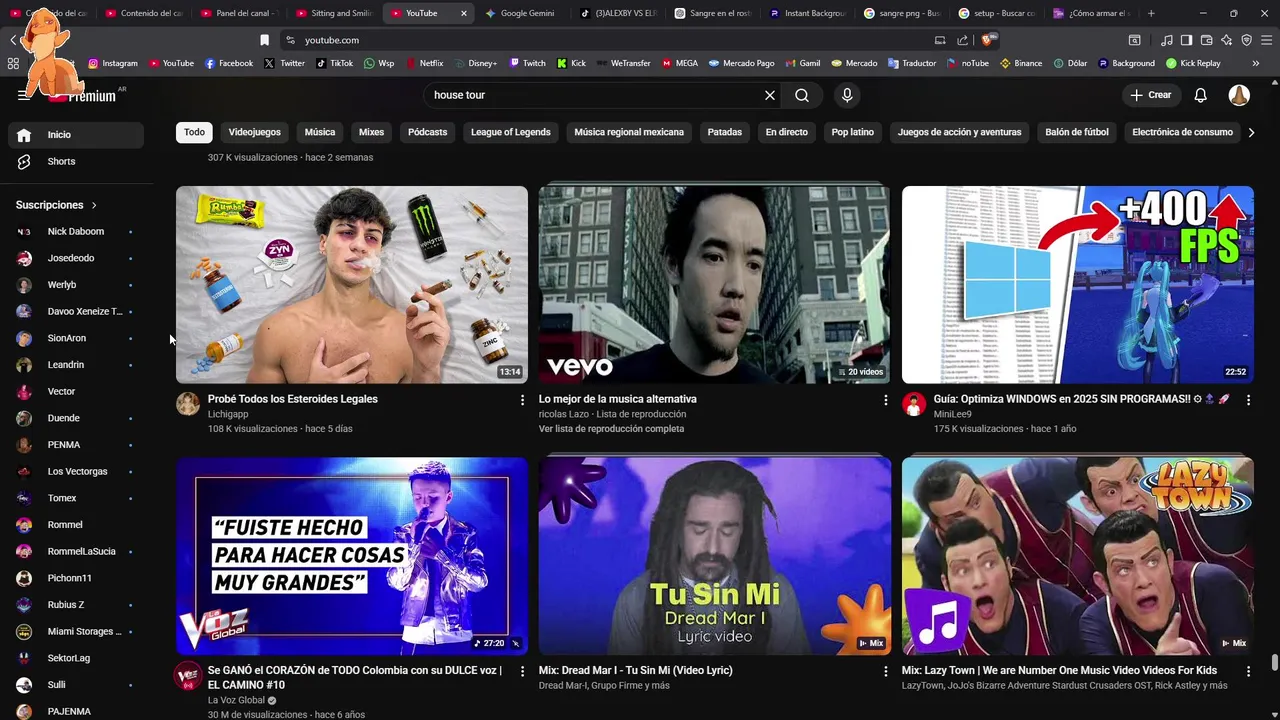The image size is (1280, 720).
Task: Play the Tu Sin Mi lyric video thumbnail
Action: tap(714, 556)
